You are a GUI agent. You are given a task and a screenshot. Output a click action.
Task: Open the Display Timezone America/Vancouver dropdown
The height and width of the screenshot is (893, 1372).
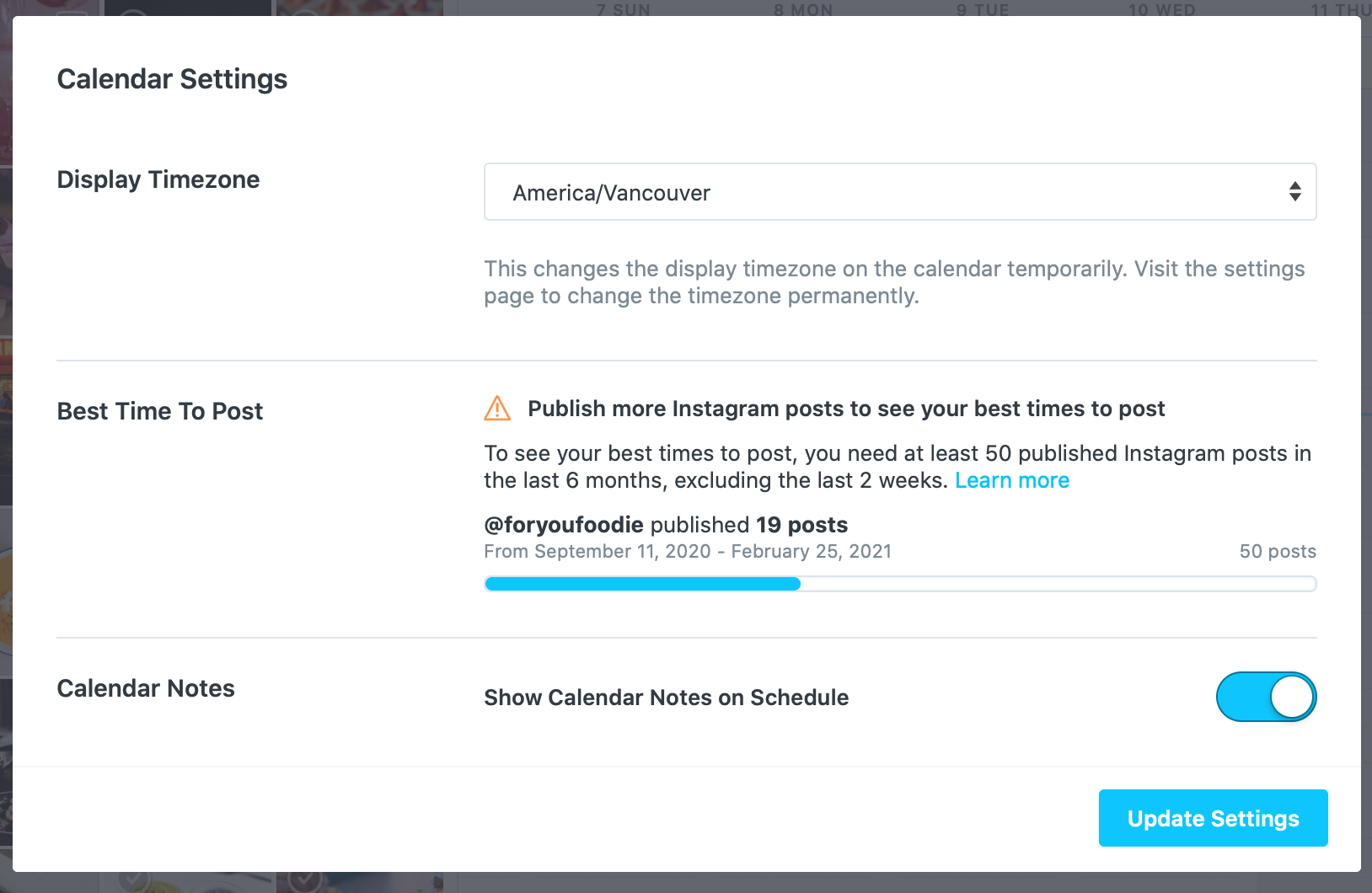[x=900, y=192]
